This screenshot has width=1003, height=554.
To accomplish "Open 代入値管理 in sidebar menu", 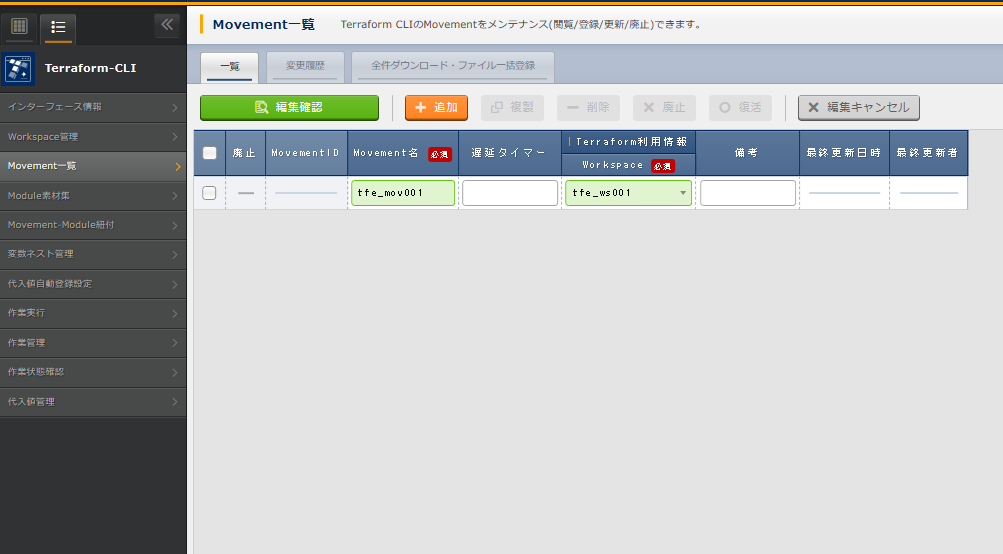I will click(x=93, y=402).
